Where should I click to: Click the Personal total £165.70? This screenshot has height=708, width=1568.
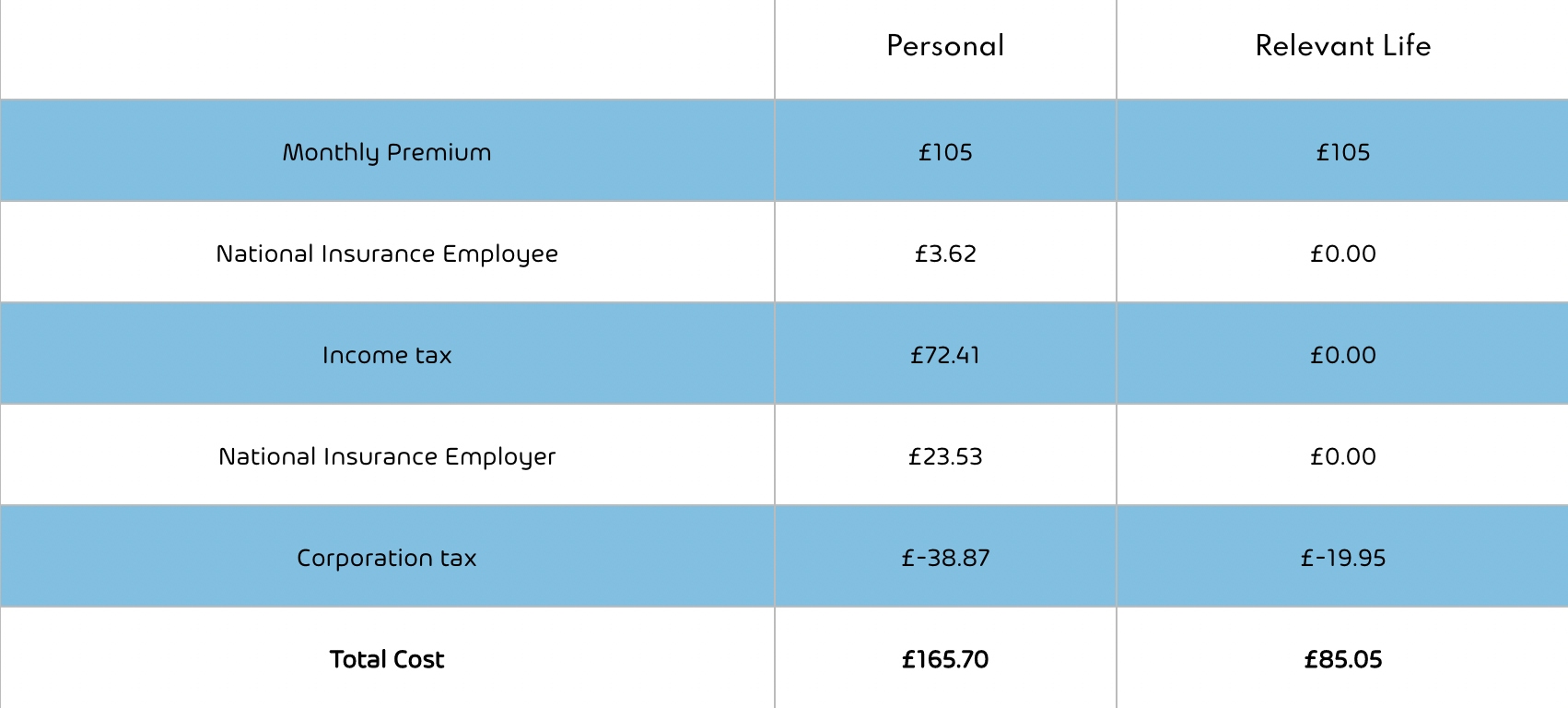coord(945,659)
